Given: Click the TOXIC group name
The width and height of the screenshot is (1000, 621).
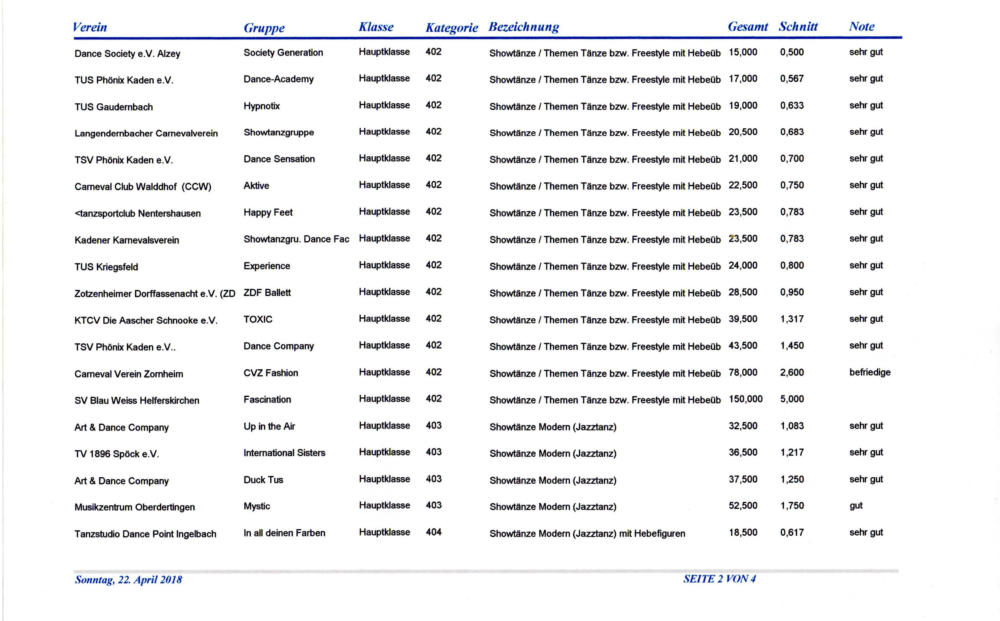Looking at the screenshot, I should pos(258,319).
